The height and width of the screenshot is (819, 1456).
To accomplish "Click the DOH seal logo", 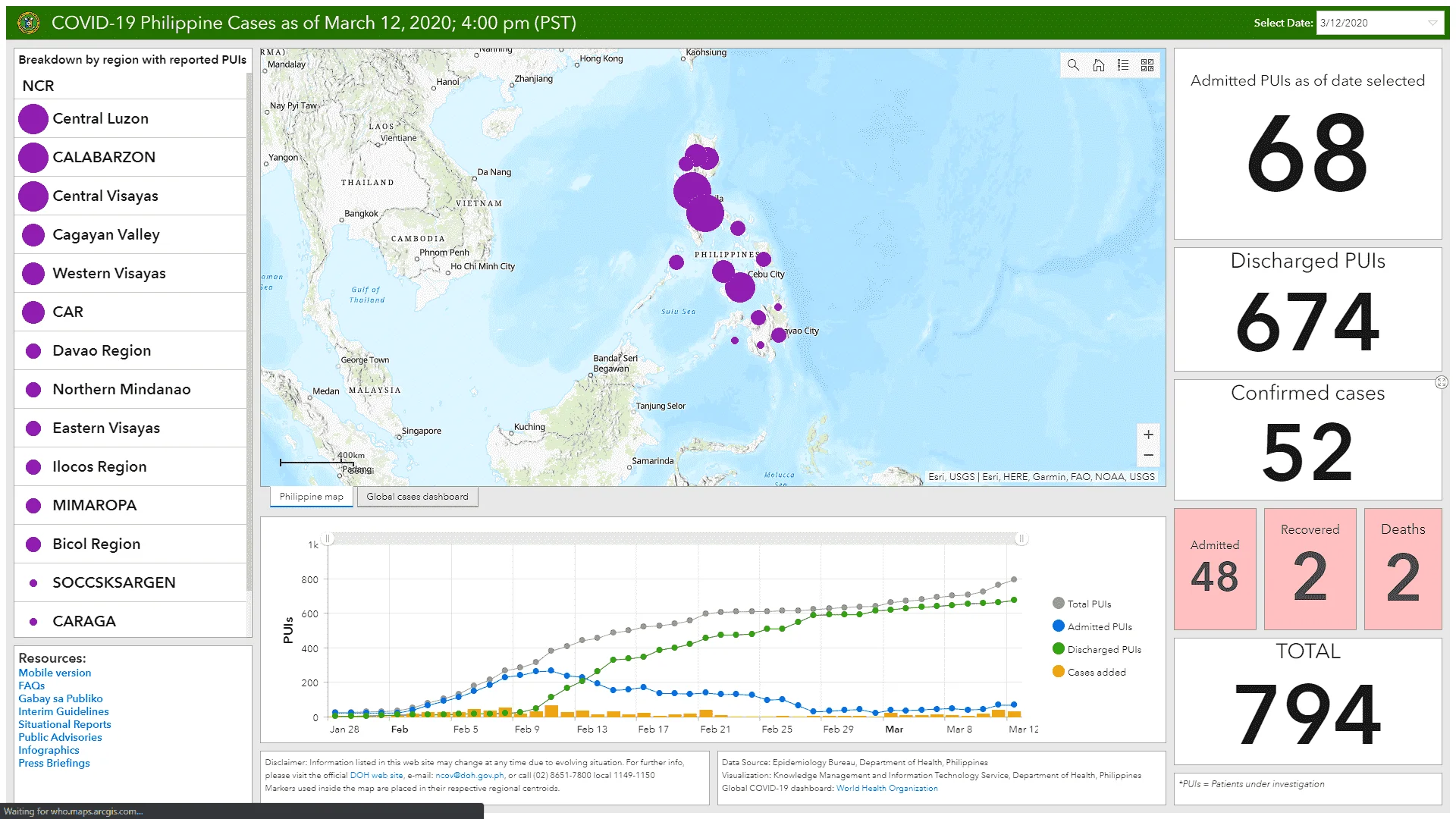I will (x=29, y=23).
